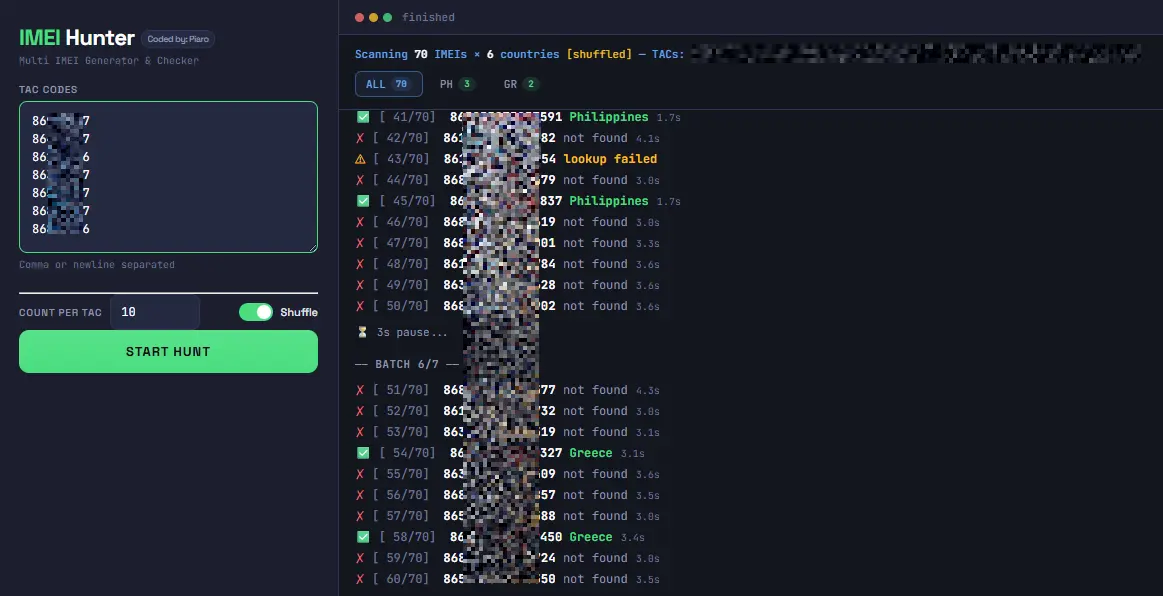Screen dimensions: 1163x596
Task: Click the [ 50/70] counter text
Action: pyautogui.click(x=401, y=306)
